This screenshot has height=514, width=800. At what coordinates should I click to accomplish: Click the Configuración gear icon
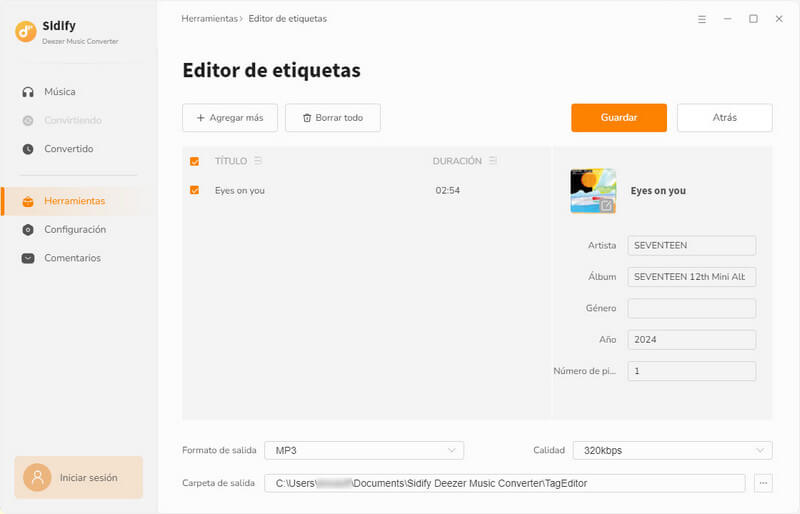point(28,230)
